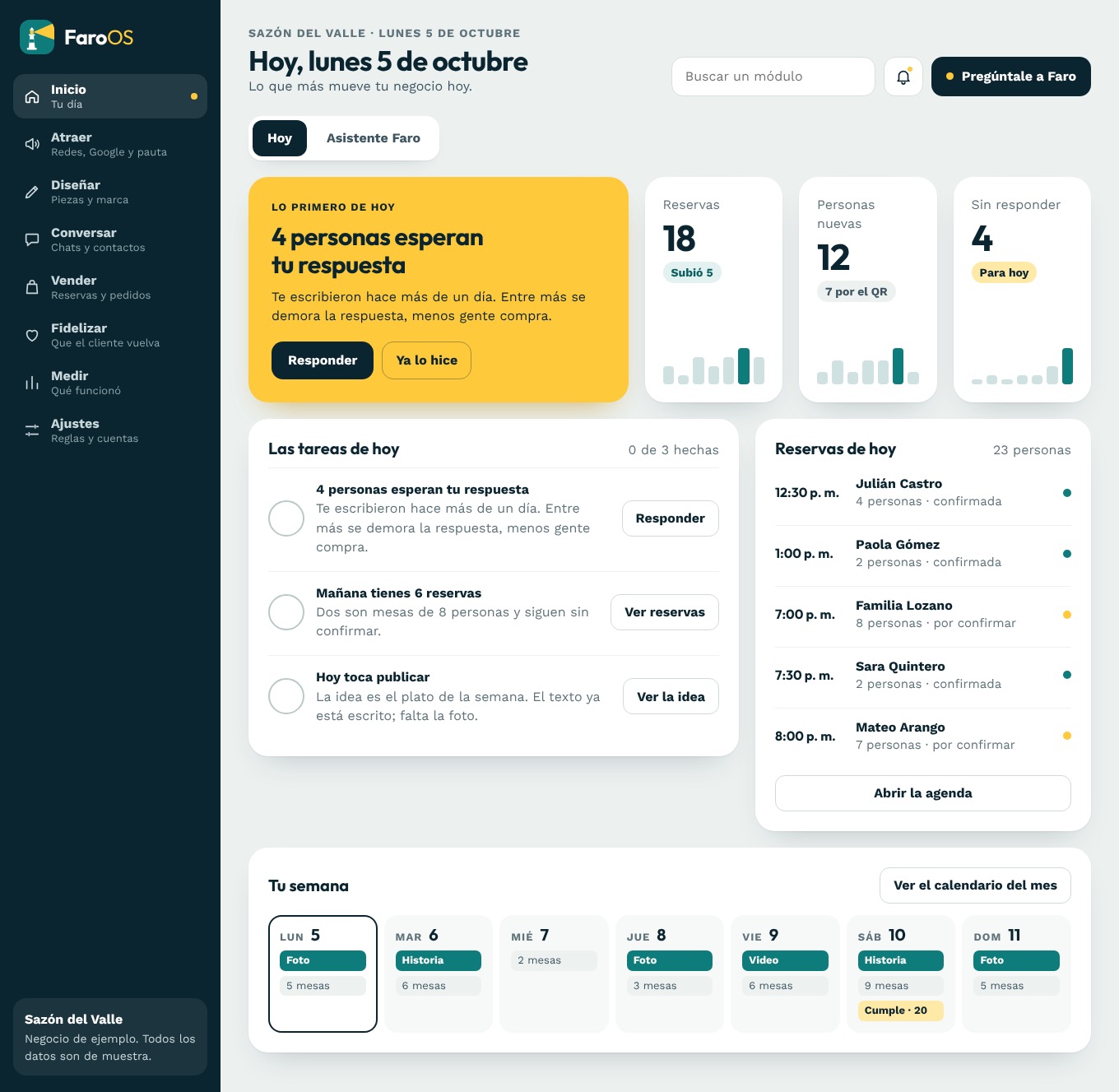Click 'Ver el calendario del mes'

[x=975, y=885]
